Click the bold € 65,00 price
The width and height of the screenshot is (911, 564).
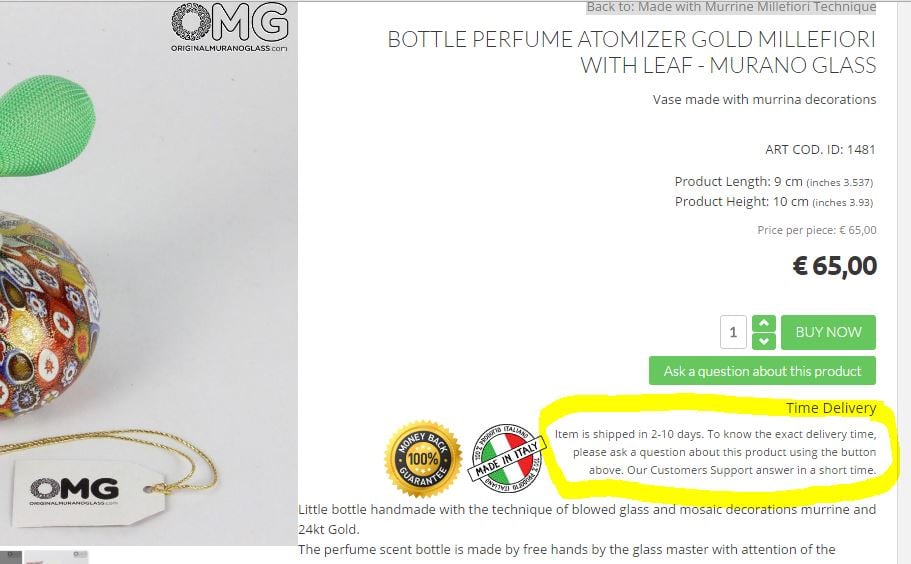(x=834, y=266)
